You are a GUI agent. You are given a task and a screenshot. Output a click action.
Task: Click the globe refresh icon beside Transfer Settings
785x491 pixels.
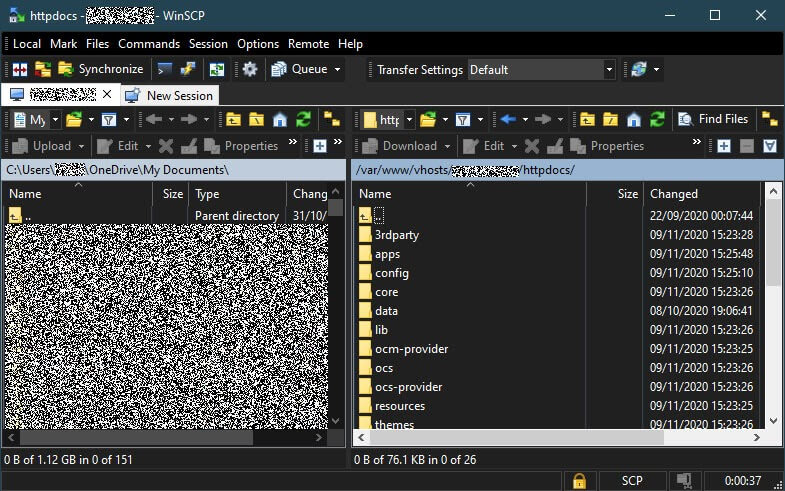(x=639, y=69)
